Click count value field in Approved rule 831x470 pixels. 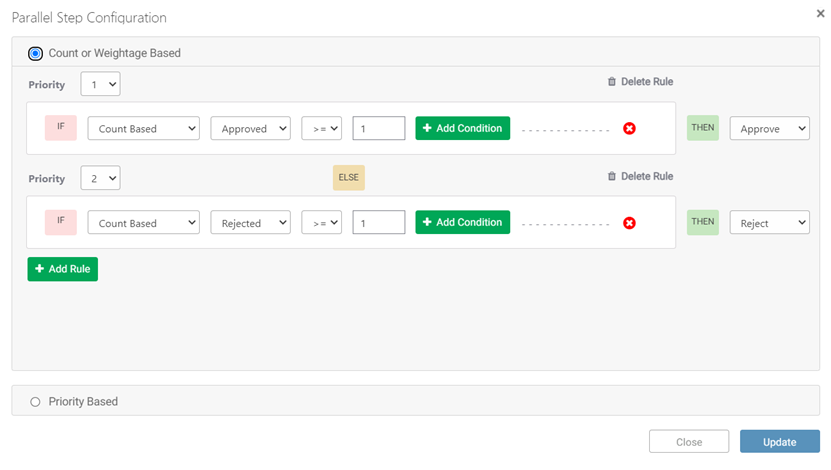tap(378, 129)
